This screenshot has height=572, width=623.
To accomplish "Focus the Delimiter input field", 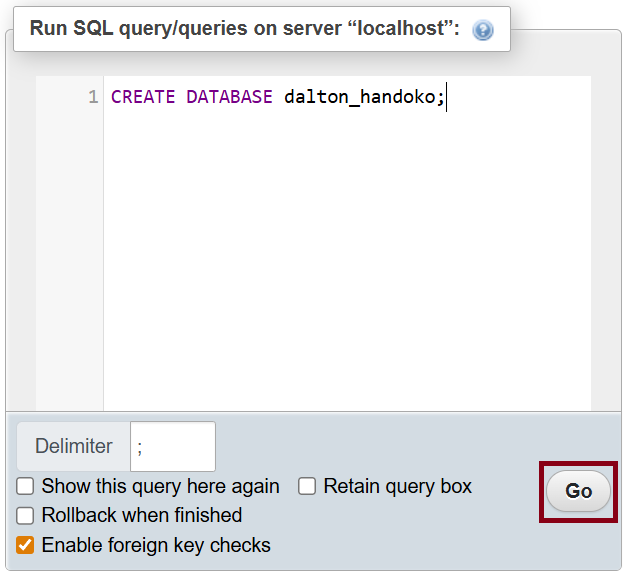I will pos(173,446).
